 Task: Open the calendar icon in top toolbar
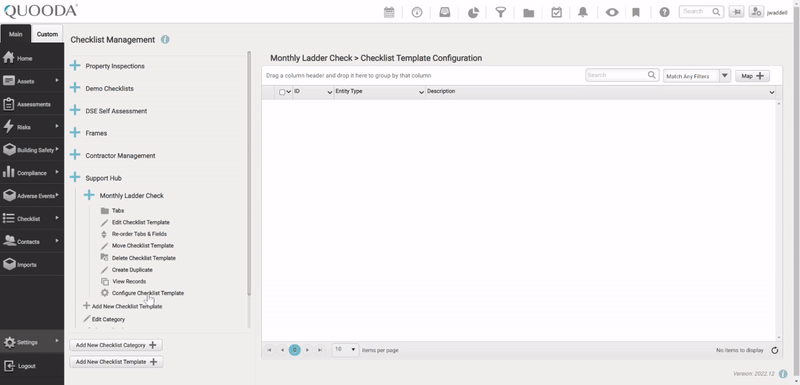click(389, 12)
